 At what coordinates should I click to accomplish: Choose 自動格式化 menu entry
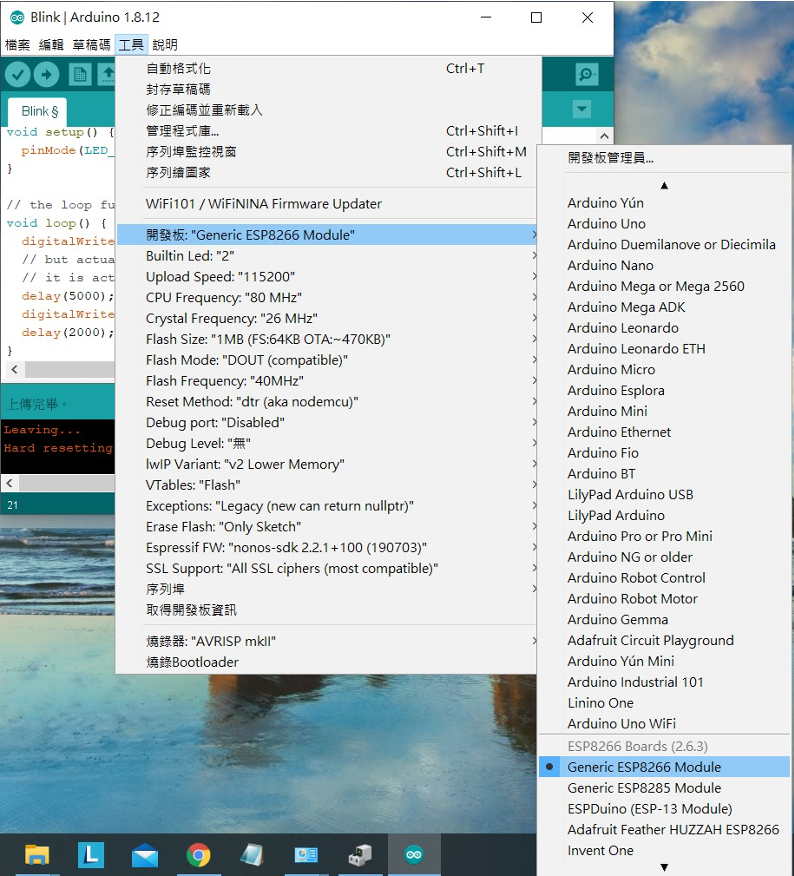(x=327, y=68)
